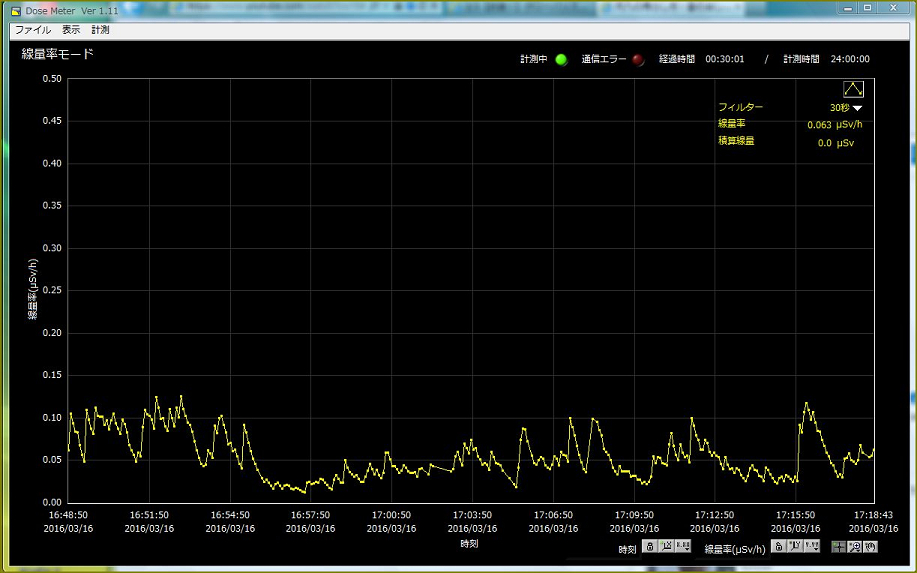This screenshot has width=917, height=573.
Task: Toggle the dose rate axis autoscale lock
Action: [778, 547]
